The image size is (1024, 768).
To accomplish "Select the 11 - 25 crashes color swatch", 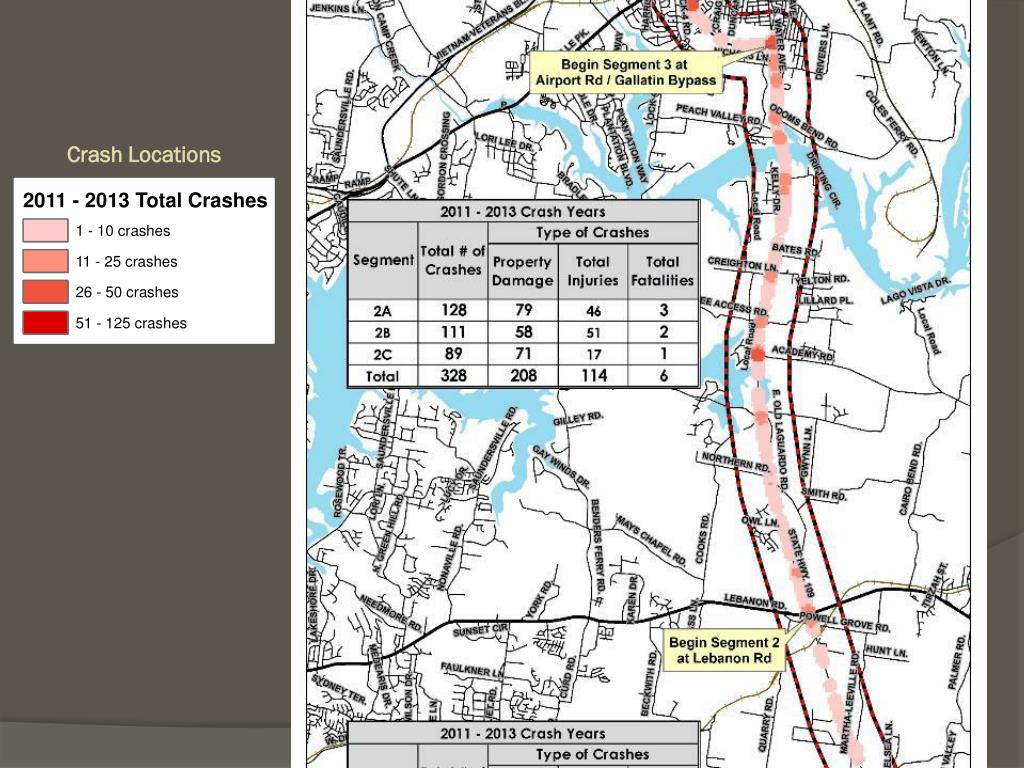I will point(45,261).
